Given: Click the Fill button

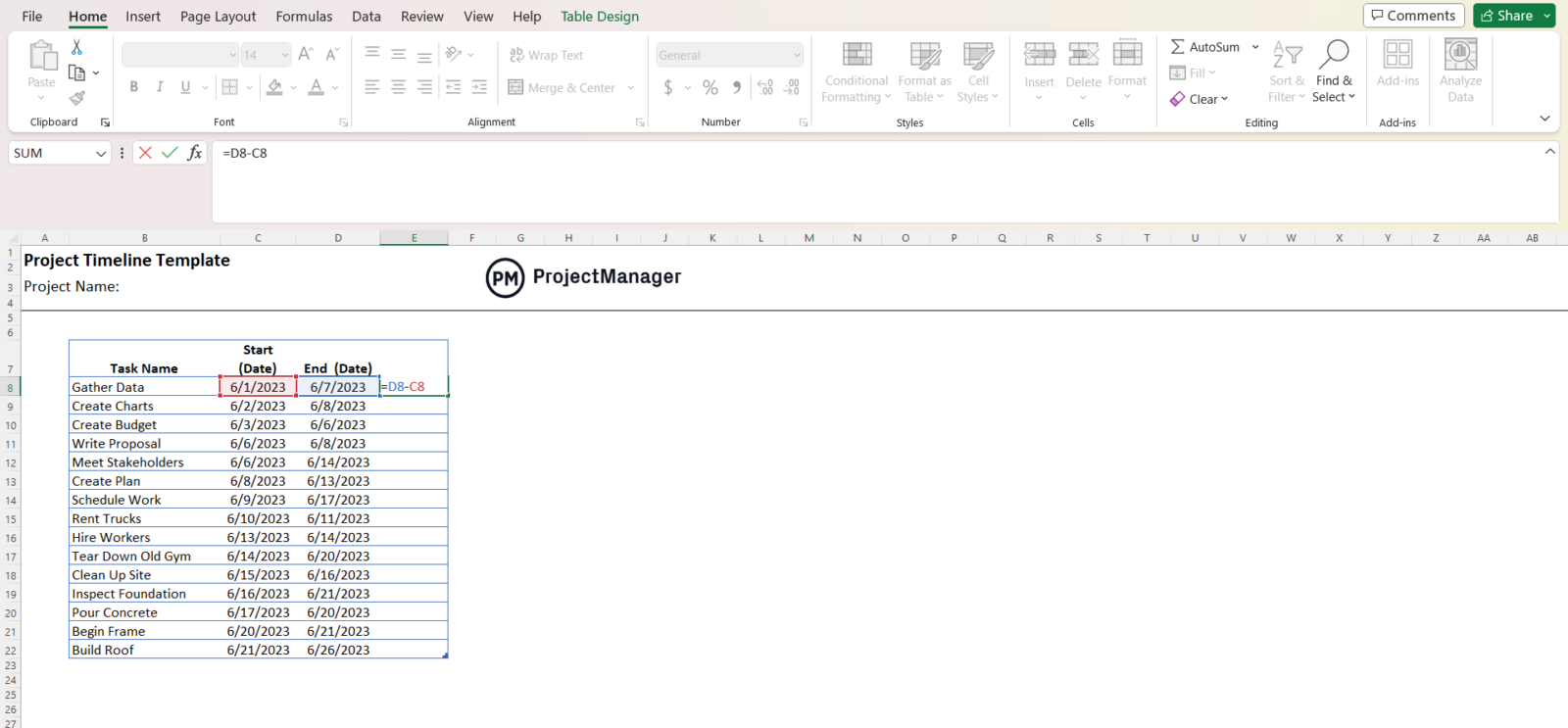Looking at the screenshot, I should pyautogui.click(x=1193, y=73).
